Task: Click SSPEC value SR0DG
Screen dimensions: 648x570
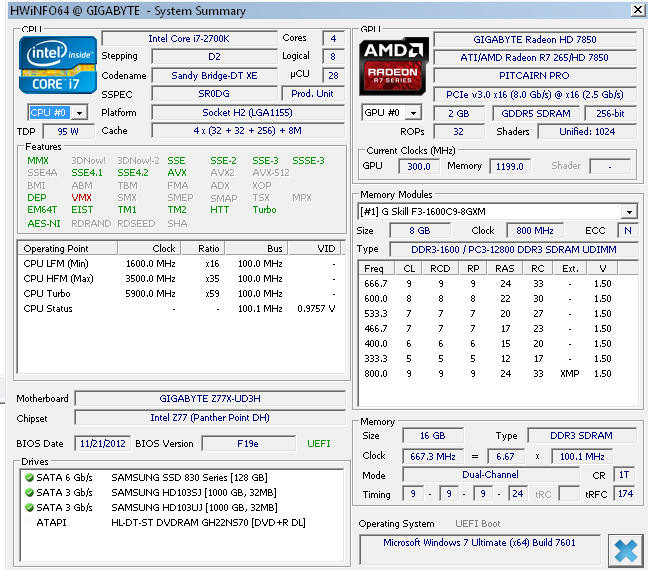Action: tap(214, 94)
